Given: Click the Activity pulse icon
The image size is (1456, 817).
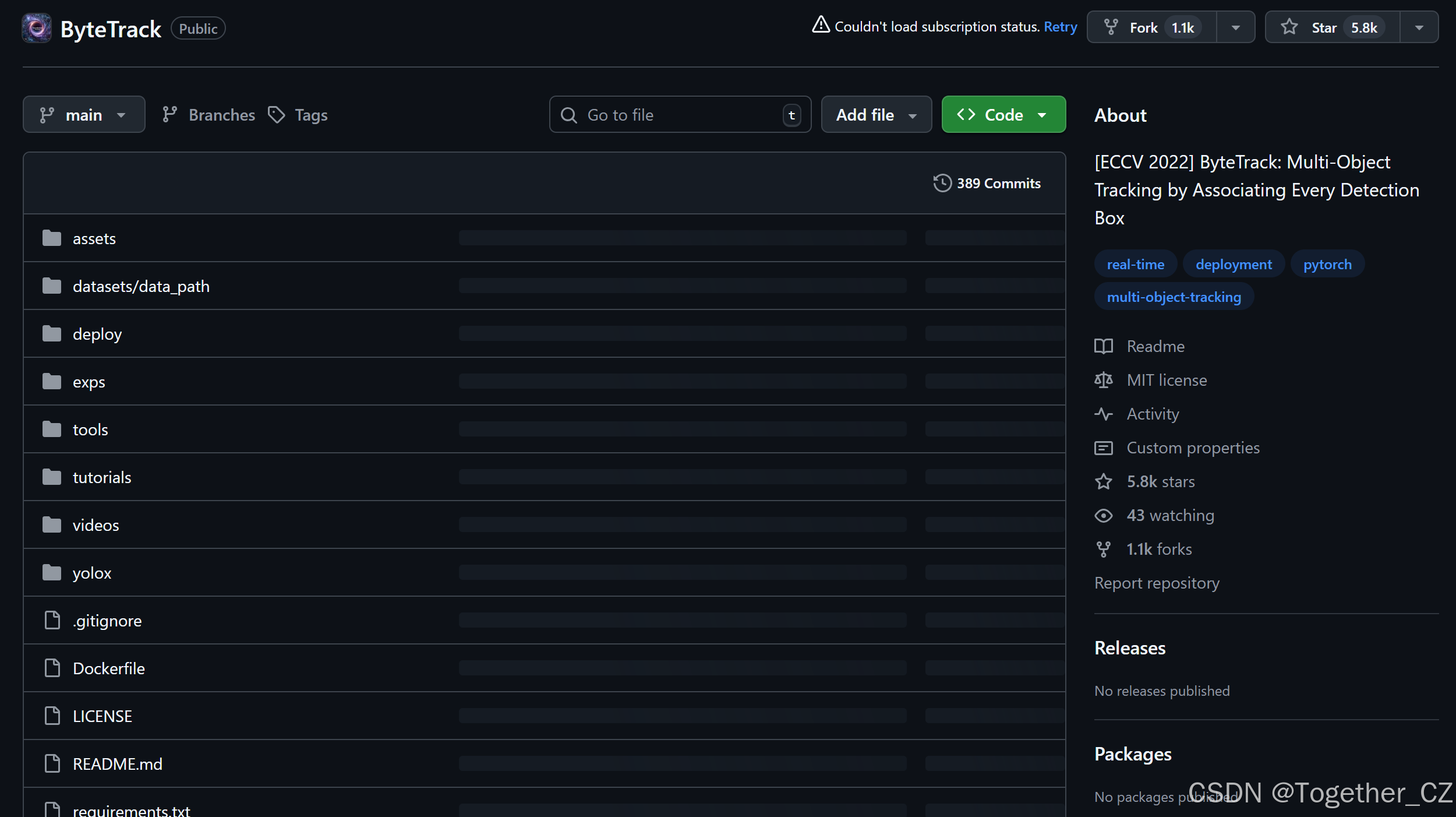Looking at the screenshot, I should (x=1103, y=414).
